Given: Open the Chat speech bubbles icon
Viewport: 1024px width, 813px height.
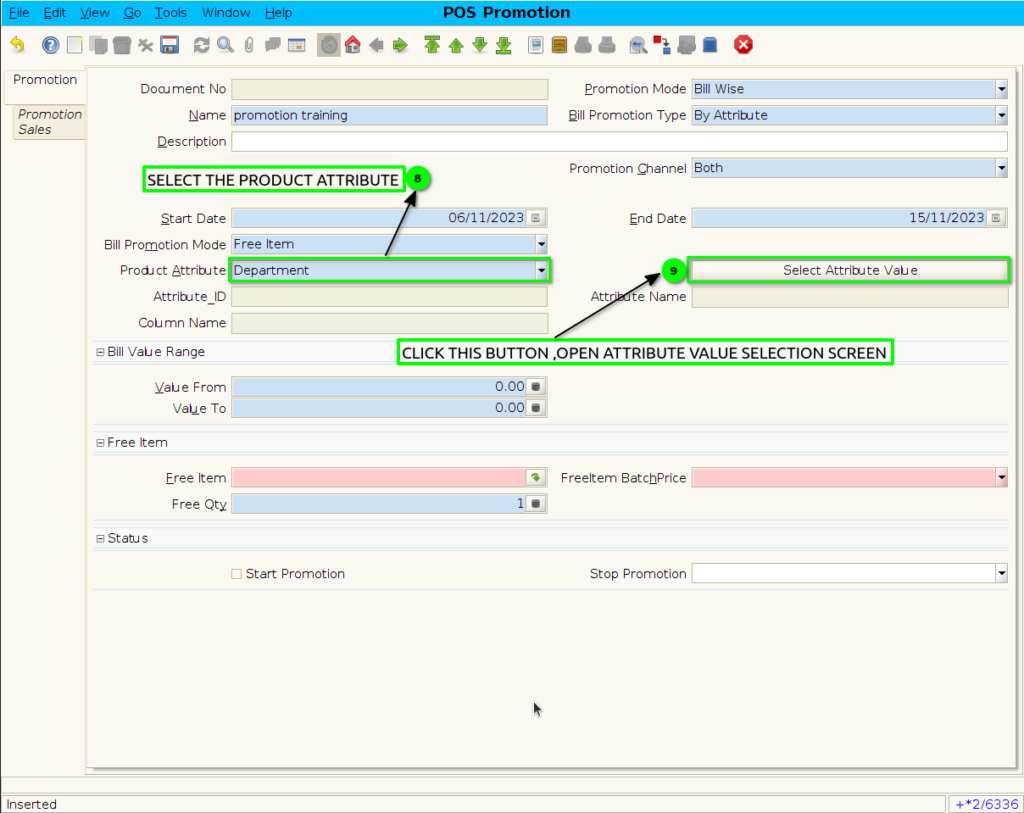Looking at the screenshot, I should point(273,45).
